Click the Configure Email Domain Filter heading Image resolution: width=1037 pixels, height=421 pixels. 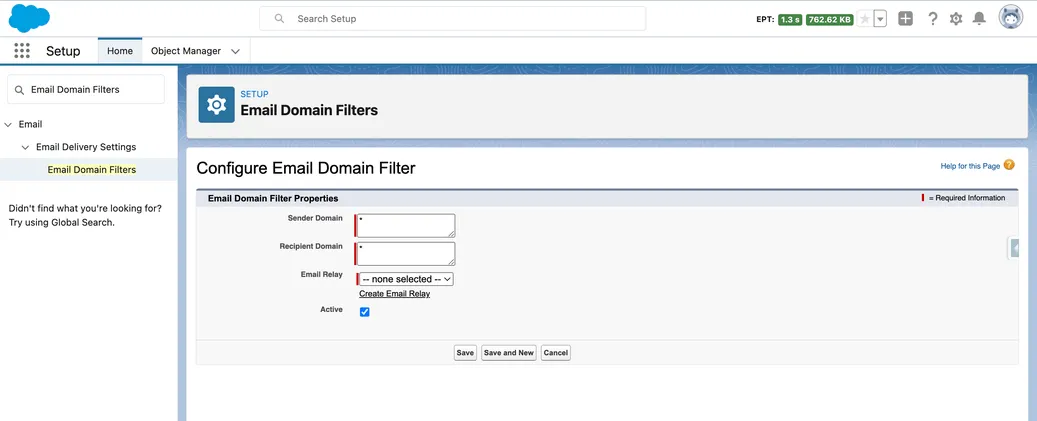[306, 168]
